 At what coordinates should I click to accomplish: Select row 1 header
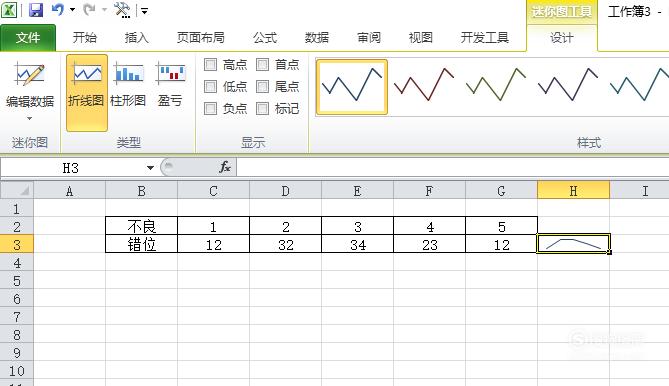coord(17,209)
